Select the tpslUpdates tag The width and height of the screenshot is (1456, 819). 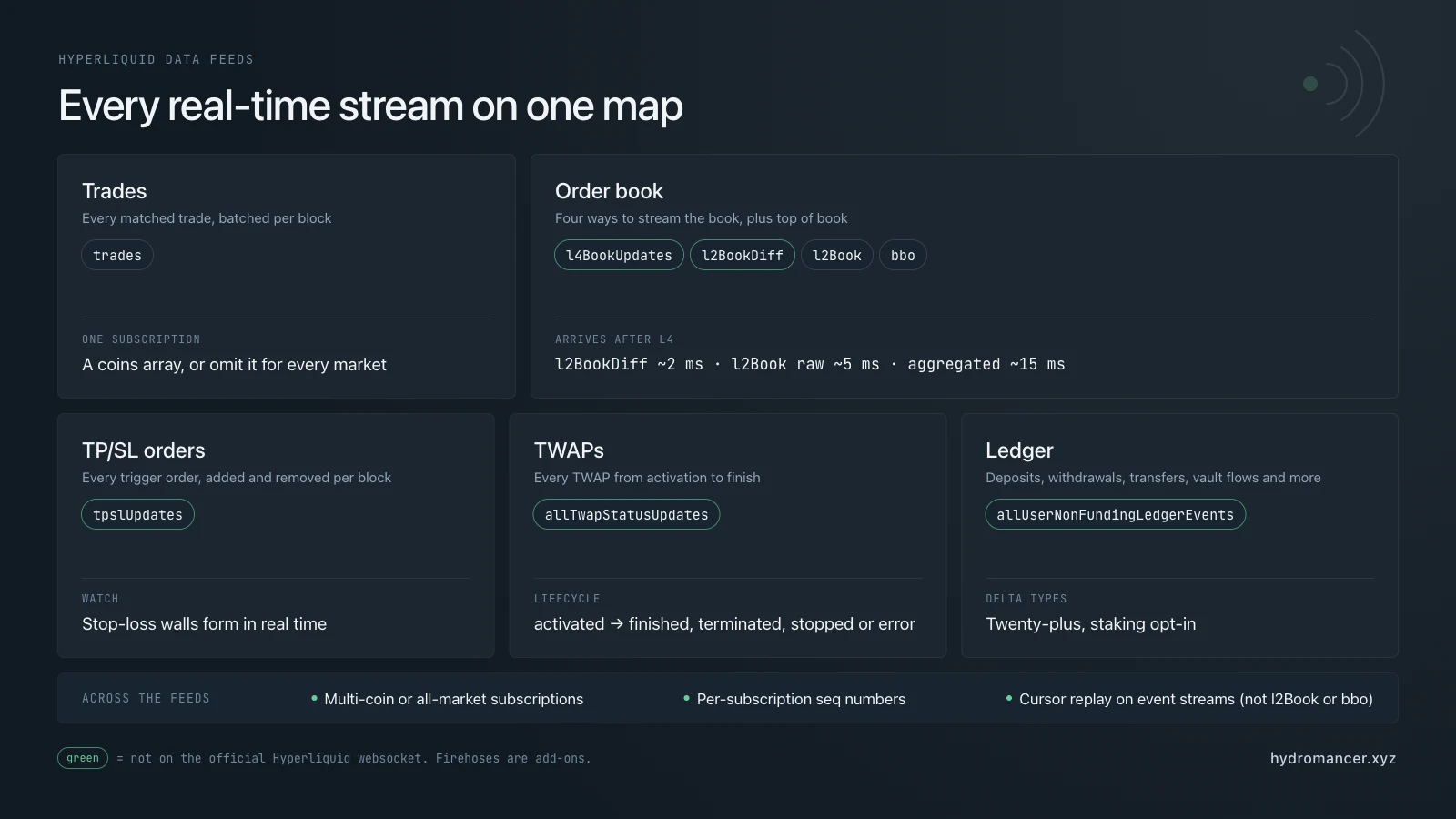(x=137, y=515)
